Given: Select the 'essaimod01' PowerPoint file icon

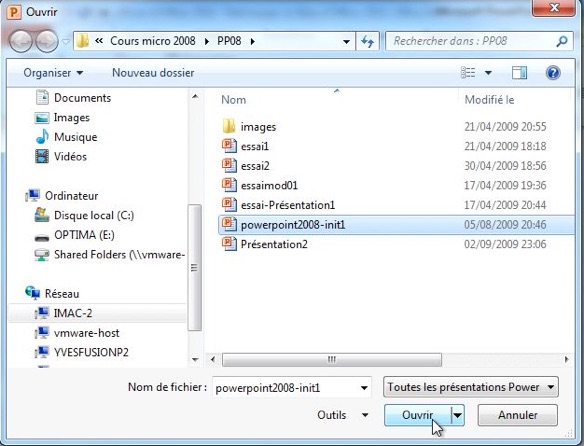Looking at the screenshot, I should click(229, 185).
